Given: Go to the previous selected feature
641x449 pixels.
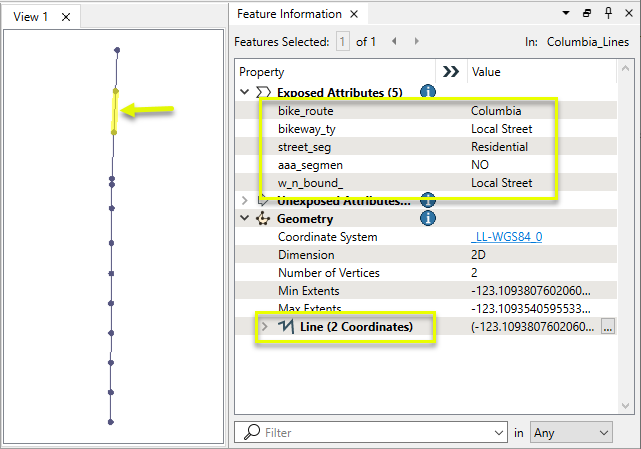Looking at the screenshot, I should coord(395,42).
